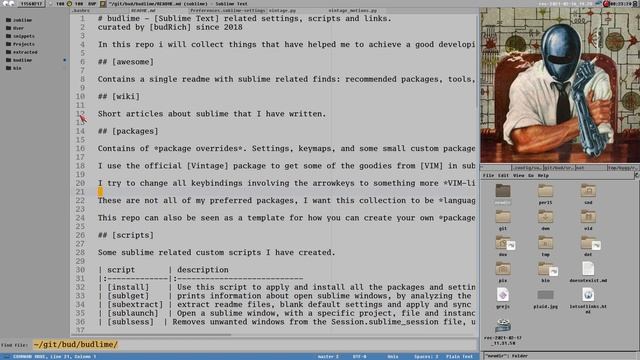The image size is (640, 360).
Task: Open the Preferences.sublime-settings tab
Action: click(227, 11)
